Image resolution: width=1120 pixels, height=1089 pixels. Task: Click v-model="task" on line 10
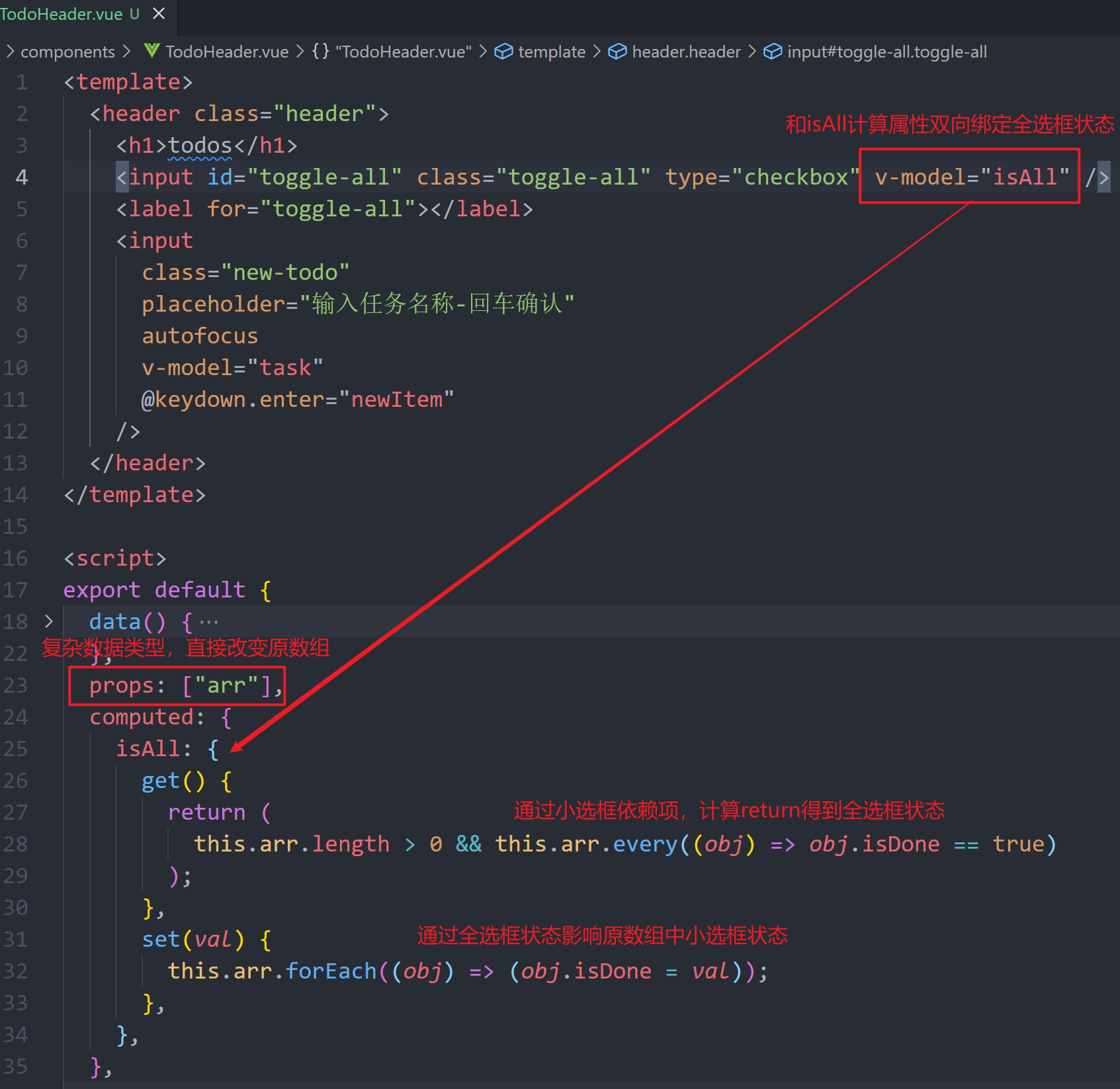pos(232,368)
